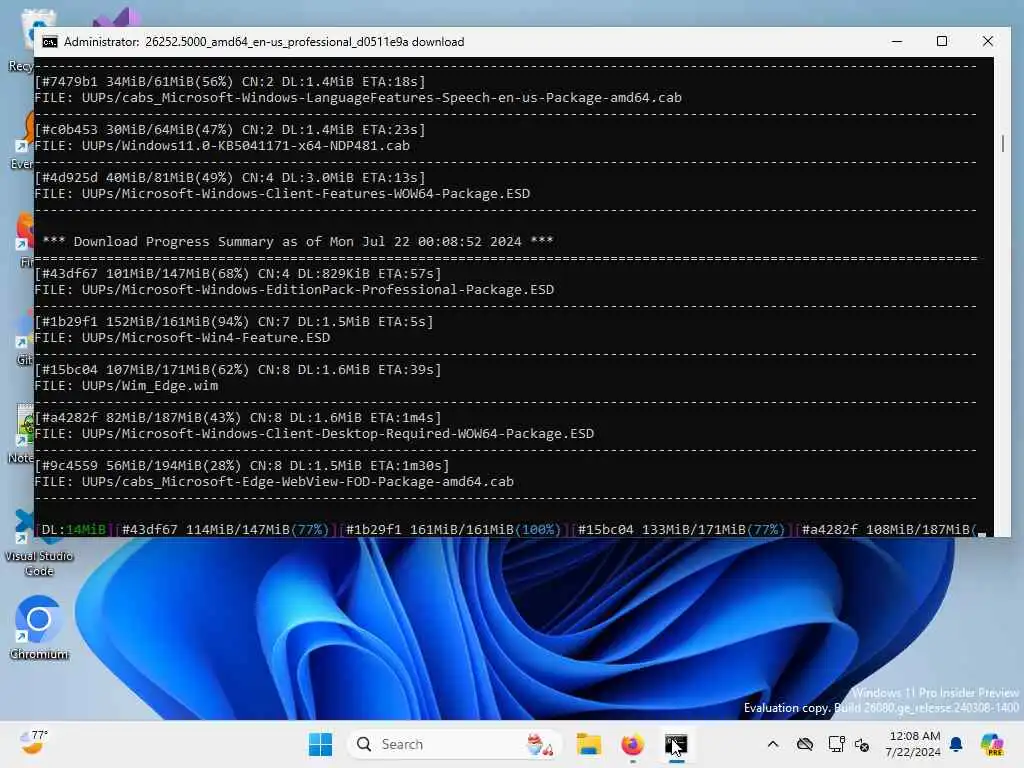Click the line with #4d925d 40MiB/81MiB(49%)
The width and height of the screenshot is (1024, 768).
click(230, 178)
